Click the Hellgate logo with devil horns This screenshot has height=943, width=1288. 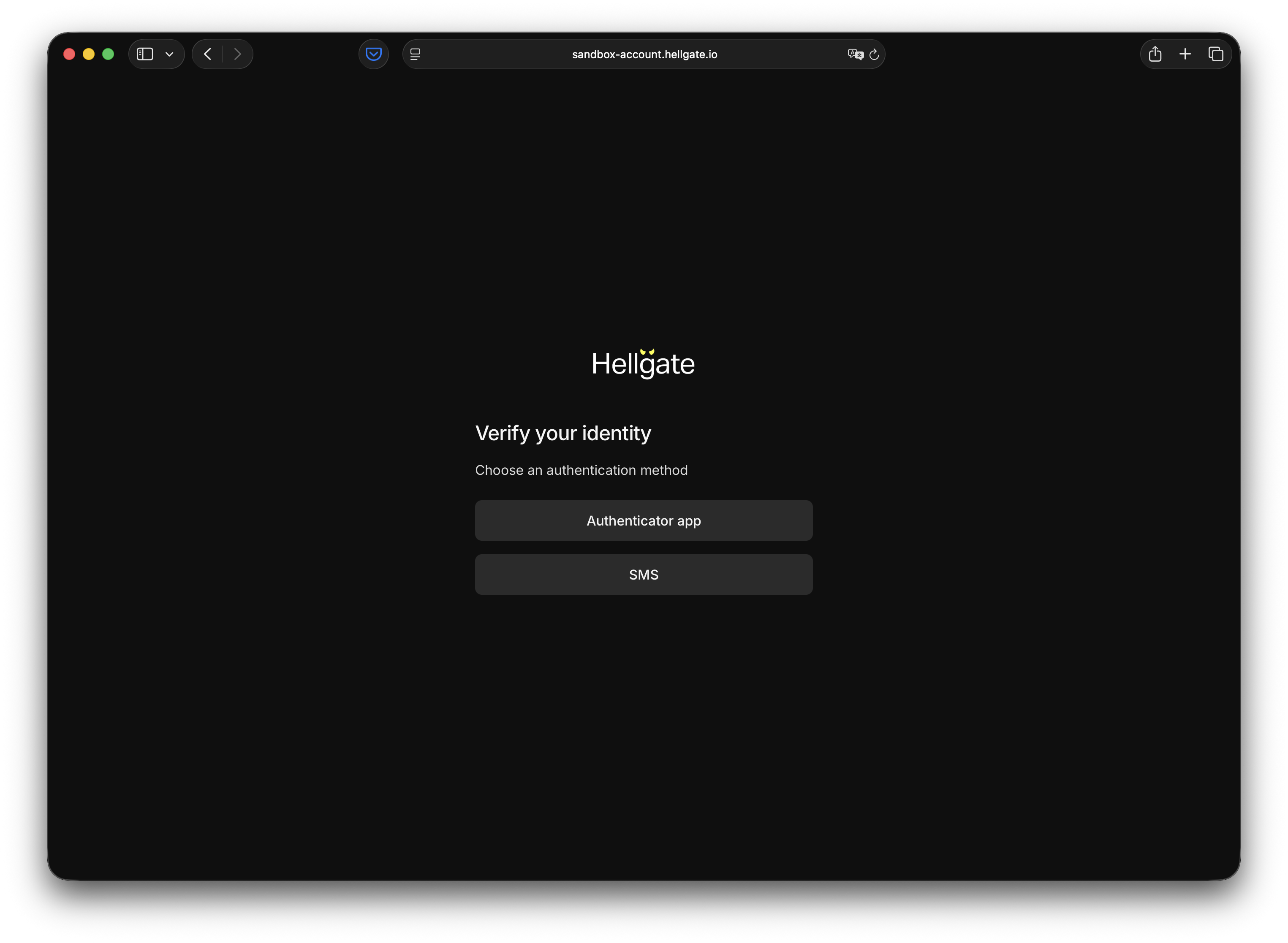pos(644,363)
